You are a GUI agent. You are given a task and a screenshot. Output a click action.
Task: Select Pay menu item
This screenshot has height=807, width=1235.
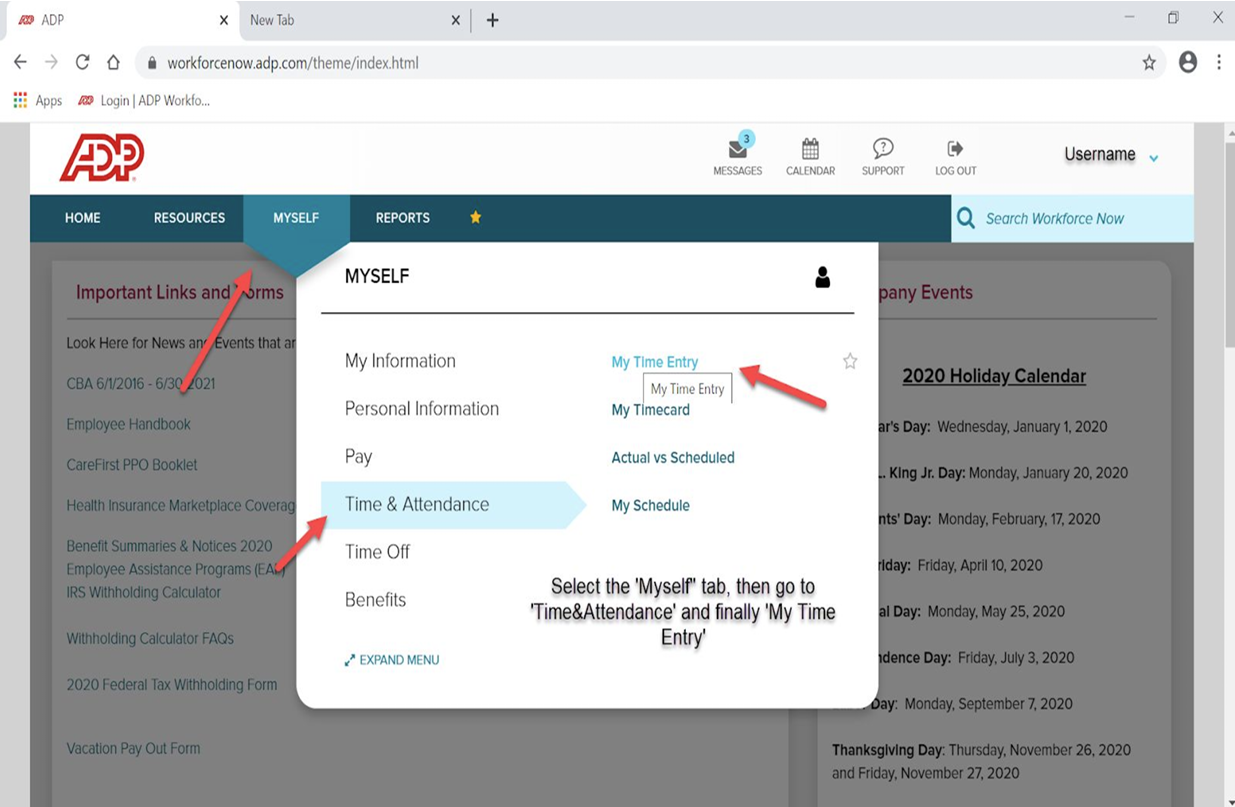[358, 457]
